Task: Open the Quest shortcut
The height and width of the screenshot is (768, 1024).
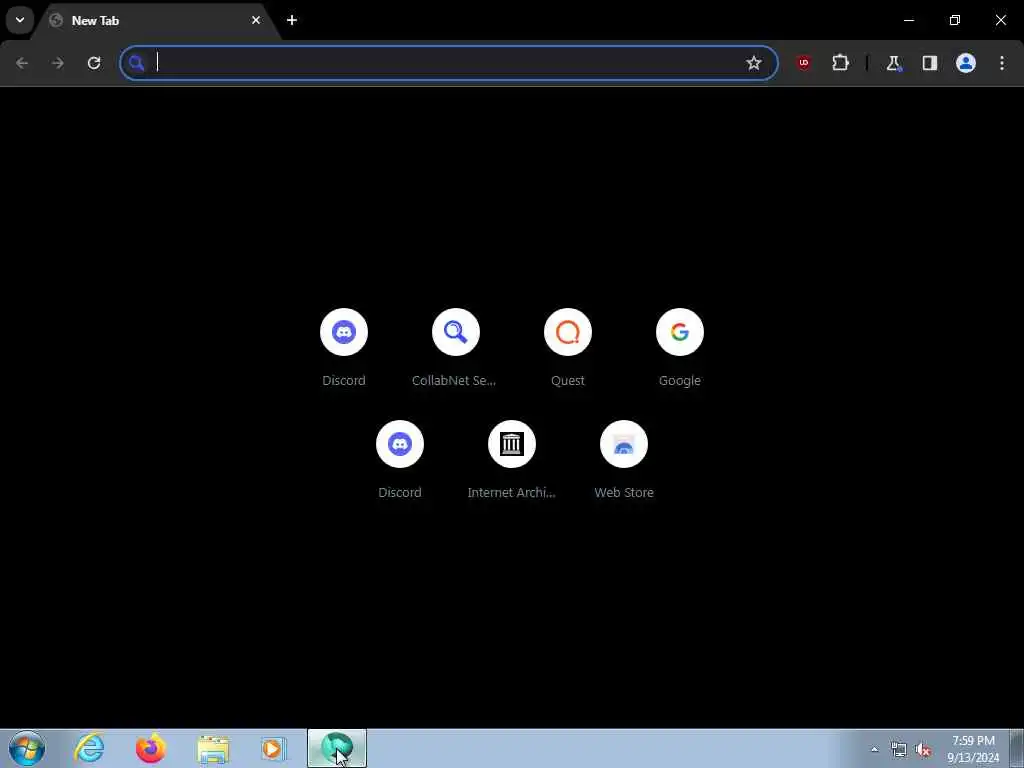Action: point(568,347)
